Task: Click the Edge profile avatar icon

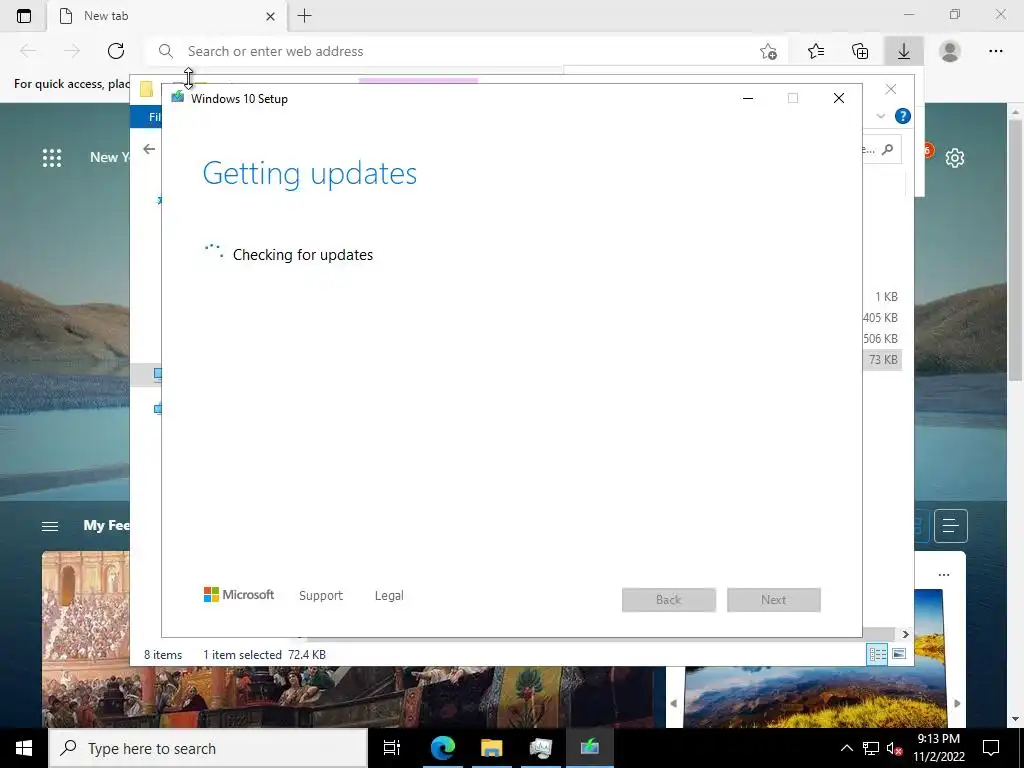Action: (x=950, y=51)
